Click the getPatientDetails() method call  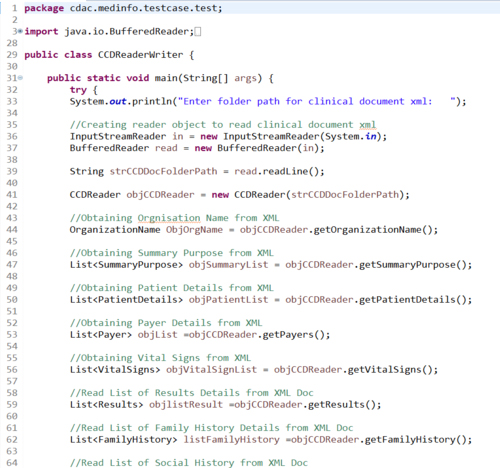point(413,300)
